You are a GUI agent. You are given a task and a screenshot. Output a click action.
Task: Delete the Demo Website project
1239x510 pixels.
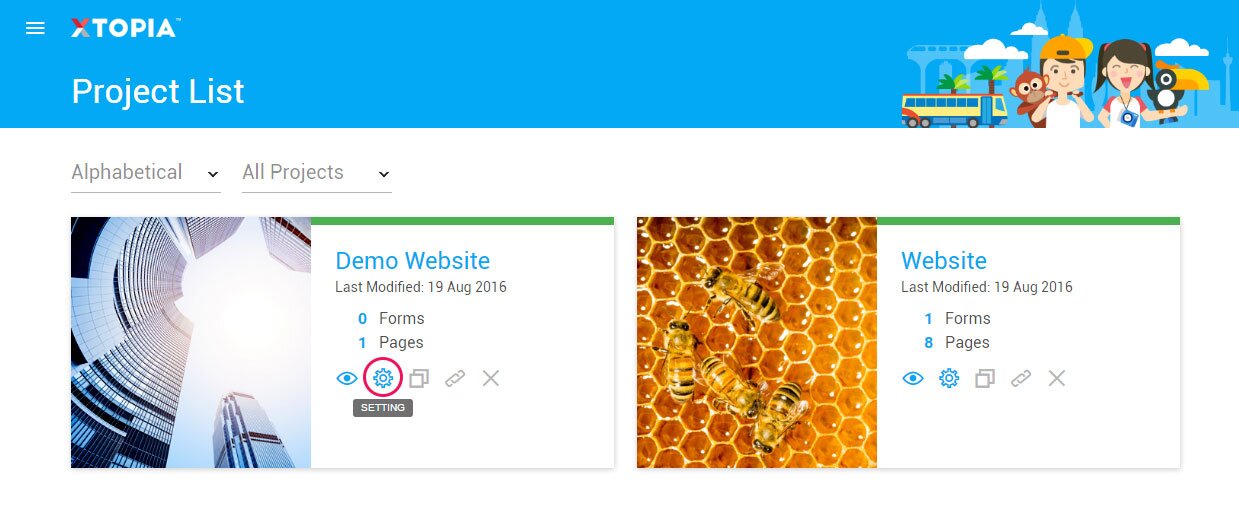pyautogui.click(x=491, y=378)
